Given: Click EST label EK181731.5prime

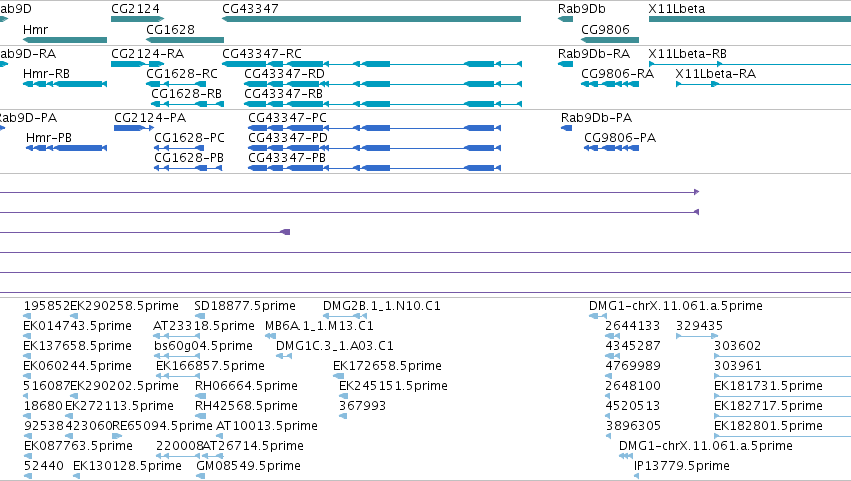Looking at the screenshot, I should 768,386.
